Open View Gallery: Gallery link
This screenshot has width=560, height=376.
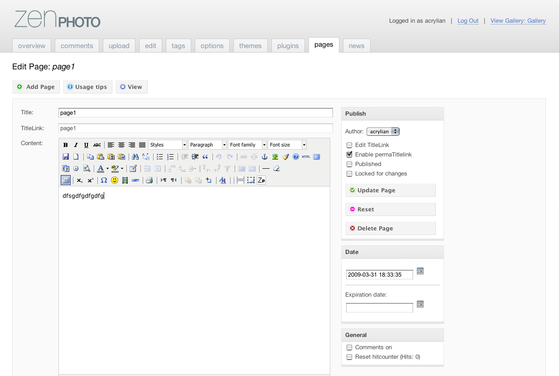click(x=518, y=21)
